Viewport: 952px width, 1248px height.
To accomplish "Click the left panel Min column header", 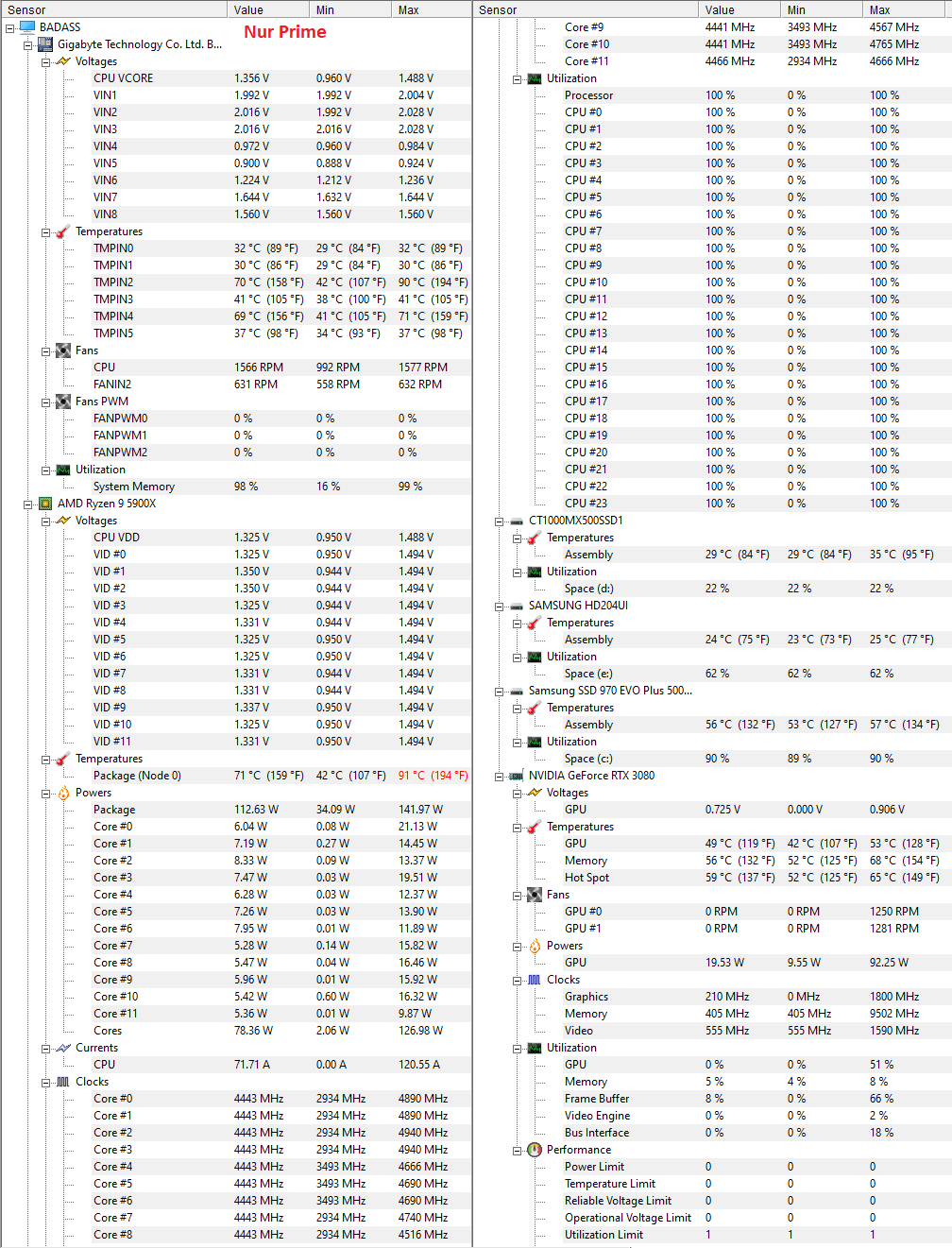I will point(350,9).
